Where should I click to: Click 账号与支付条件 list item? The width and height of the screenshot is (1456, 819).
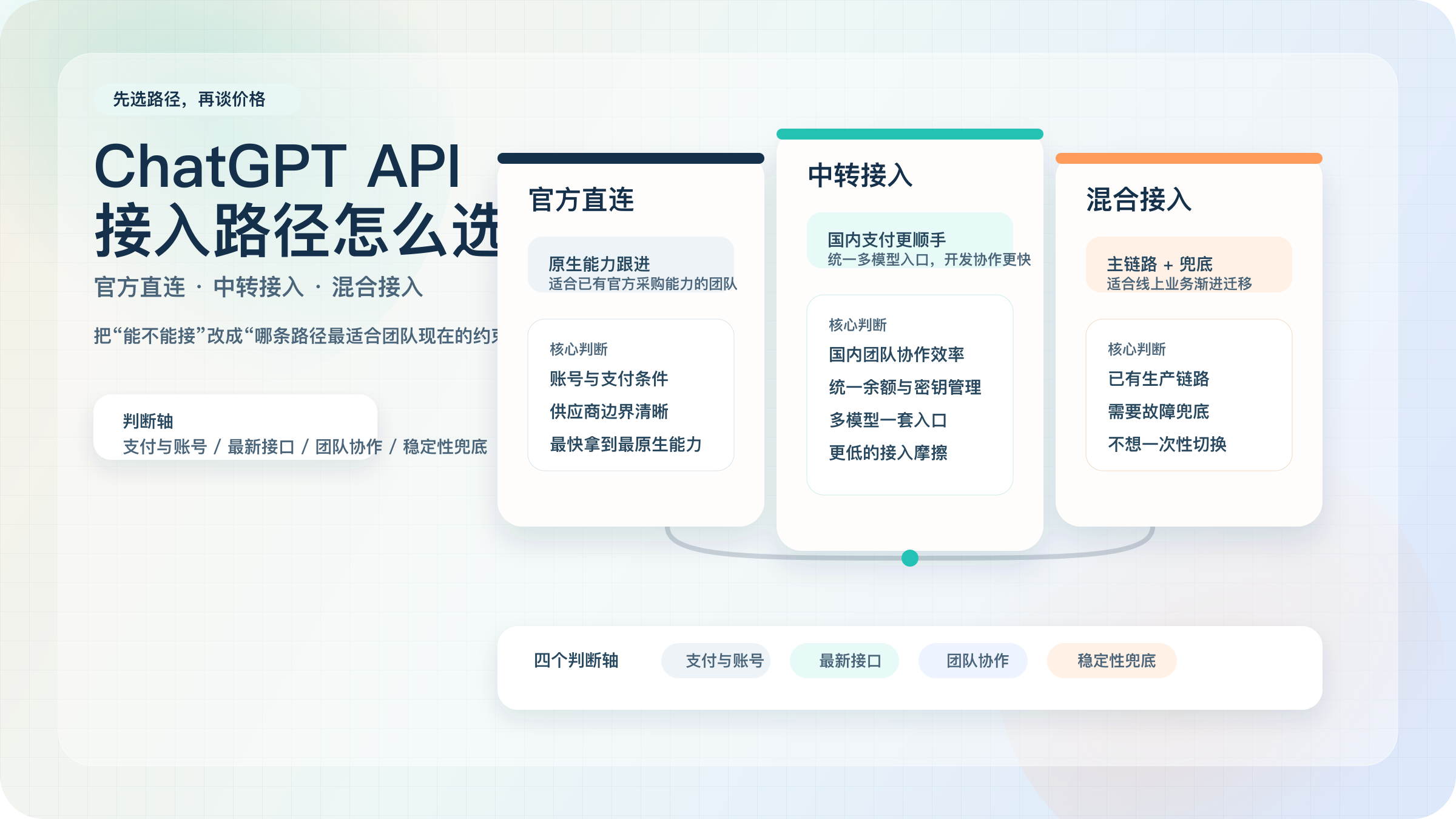(608, 379)
